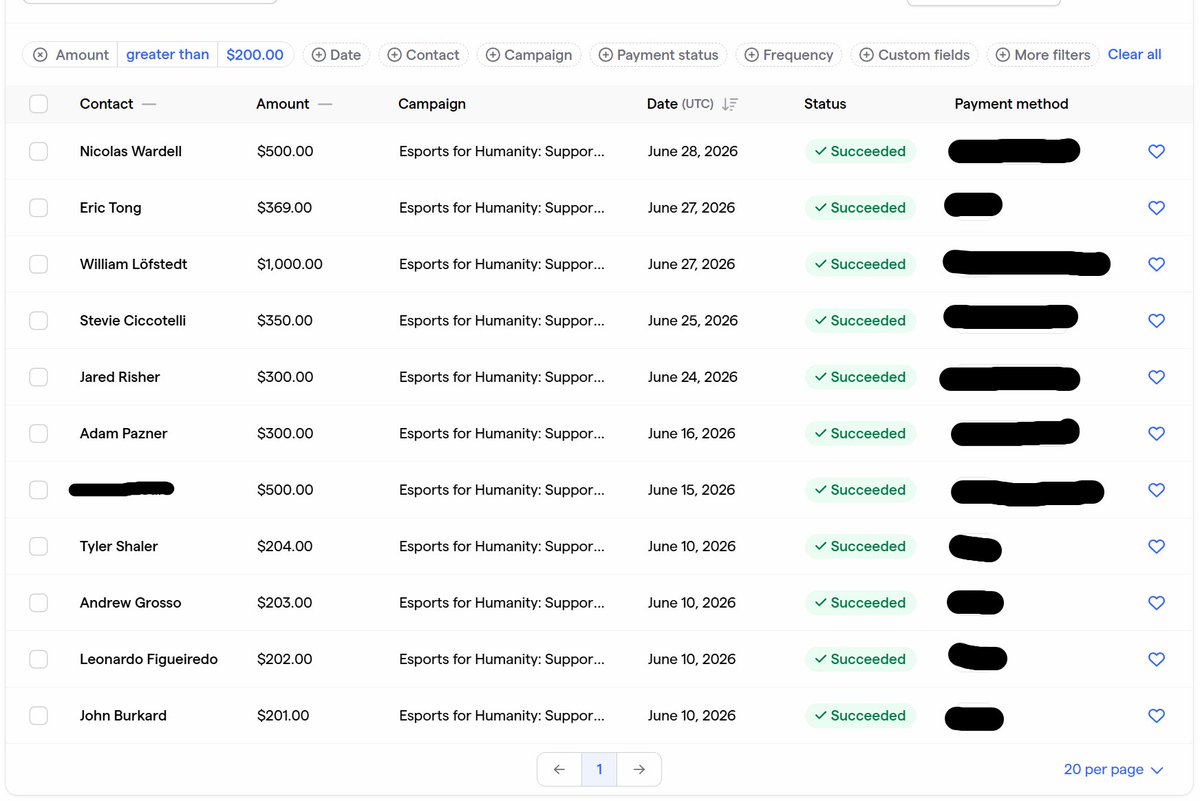Click the Amount filter label chip

tap(82, 55)
